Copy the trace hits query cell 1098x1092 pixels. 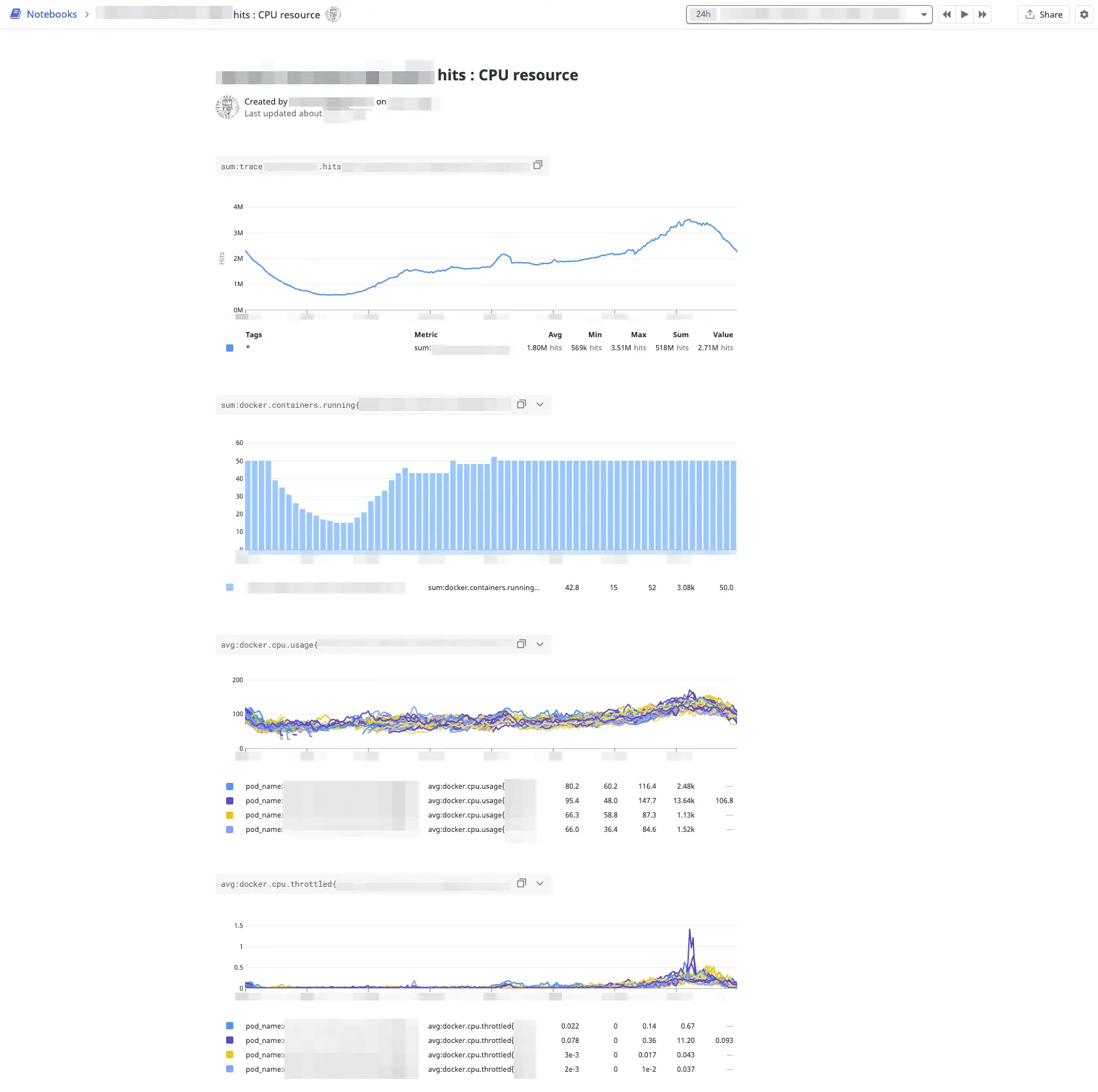537,165
